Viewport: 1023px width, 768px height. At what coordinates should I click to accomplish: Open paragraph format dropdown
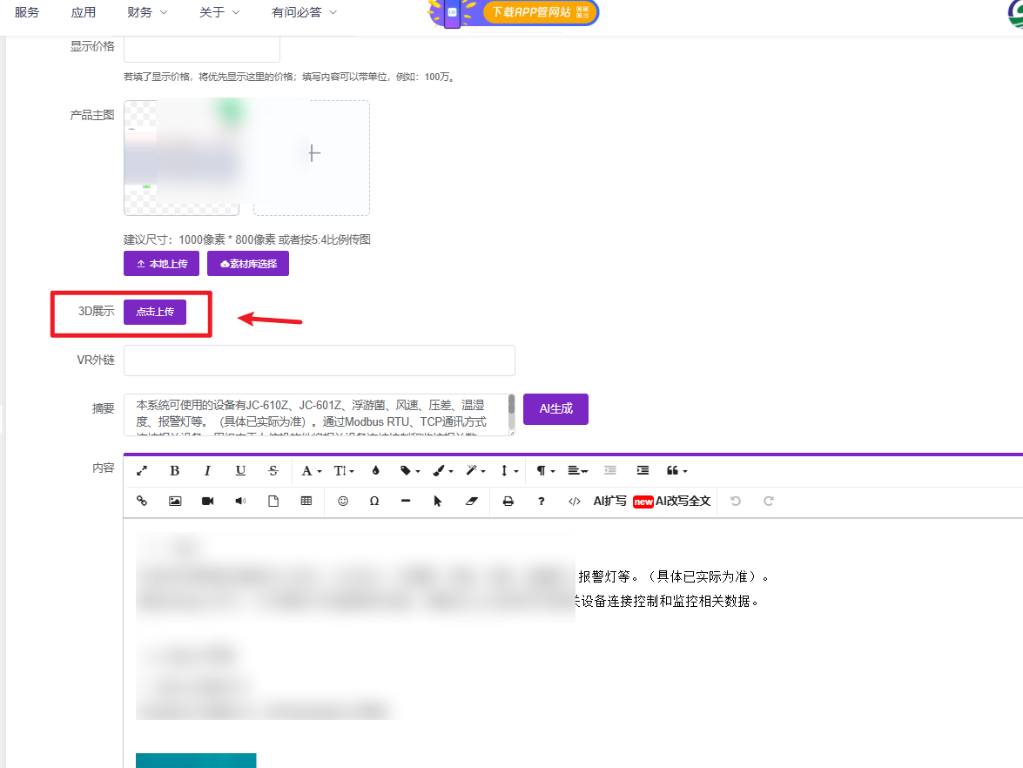[x=545, y=470]
